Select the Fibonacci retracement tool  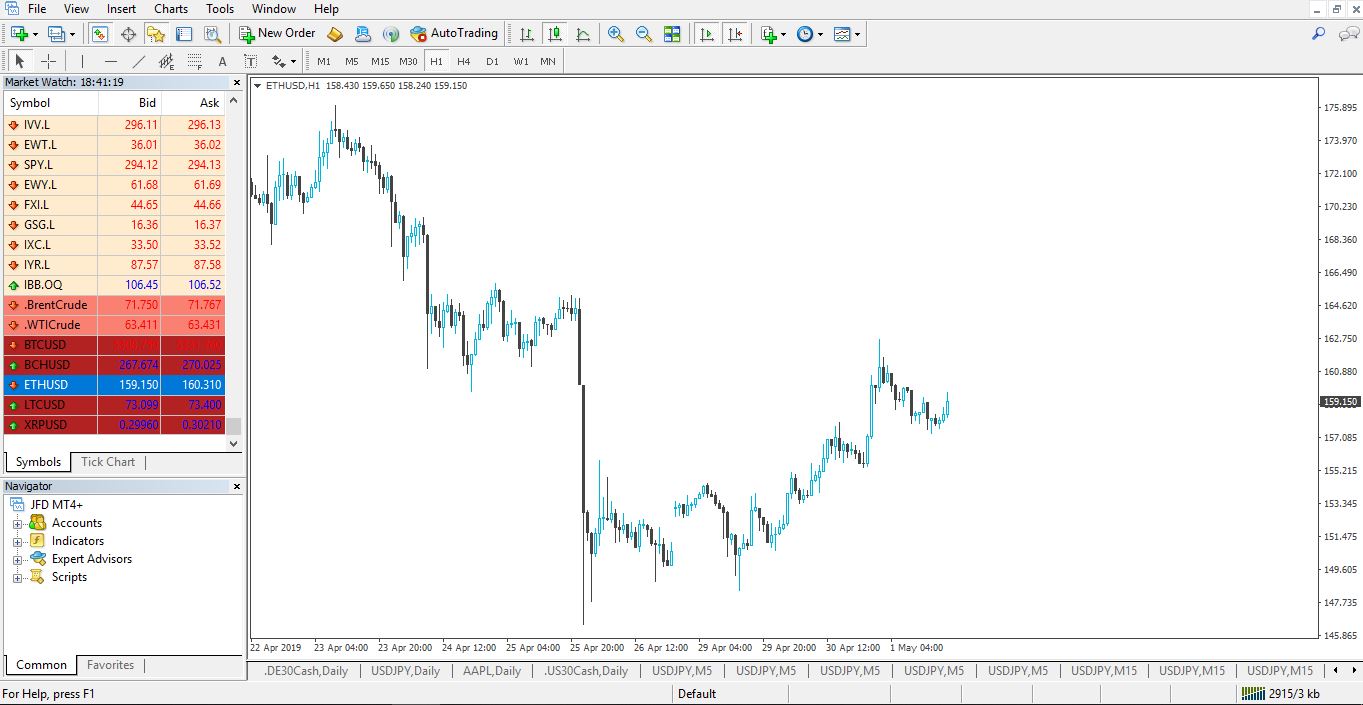click(x=194, y=61)
